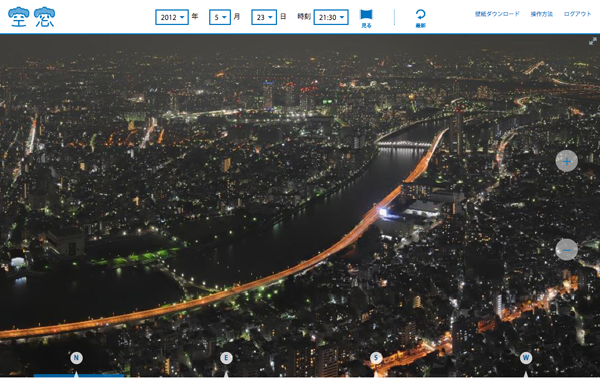Expand the time dropdown showing 21:30
Screen dimensions: 600x378
pyautogui.click(x=331, y=17)
